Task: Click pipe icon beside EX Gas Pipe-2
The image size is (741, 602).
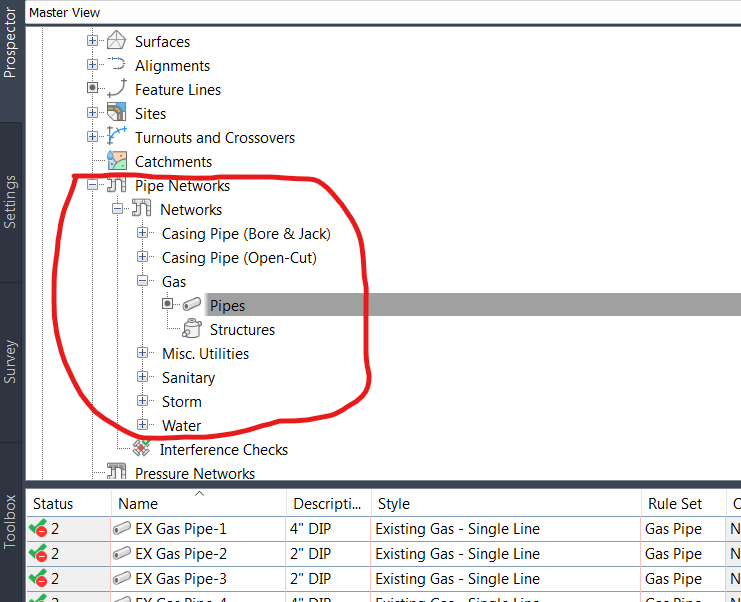Action: tap(122, 553)
